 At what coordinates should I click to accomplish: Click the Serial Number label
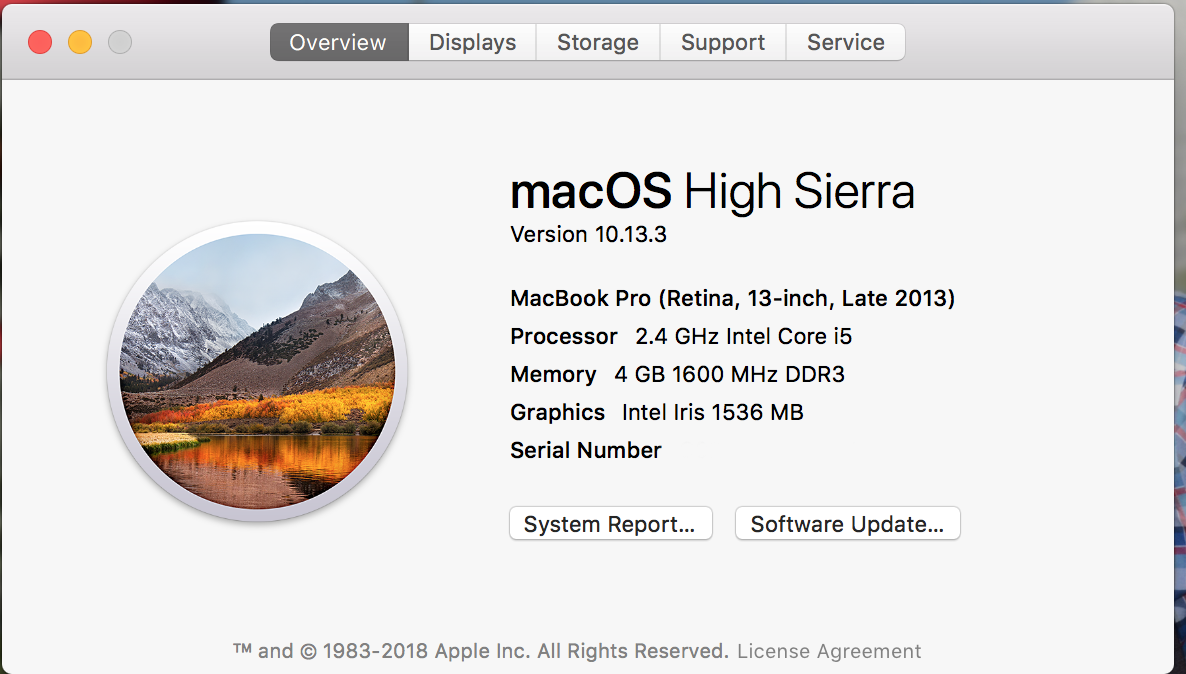tap(585, 450)
